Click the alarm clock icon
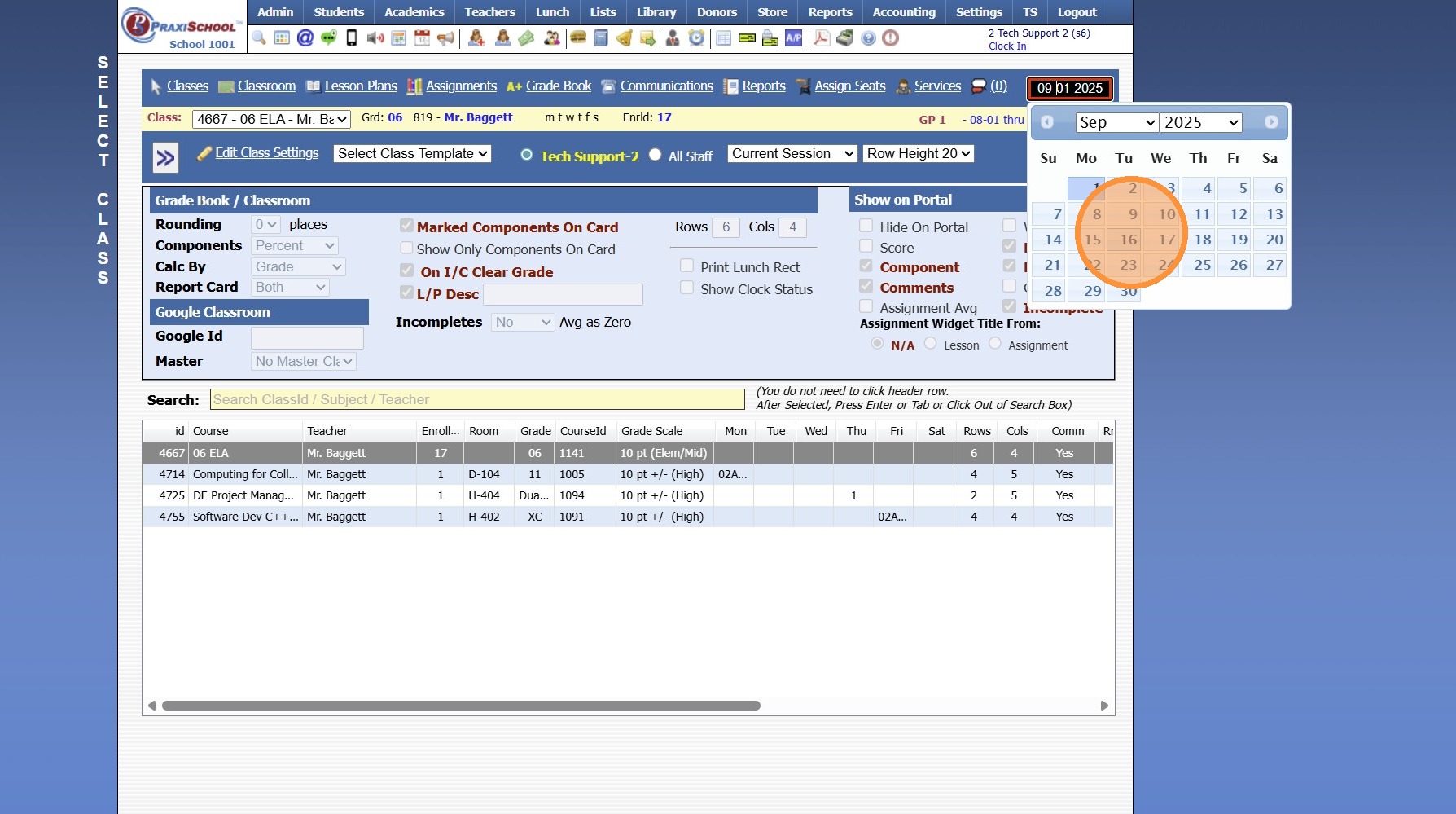Viewport: 1456px width, 814px height. pyautogui.click(x=696, y=38)
